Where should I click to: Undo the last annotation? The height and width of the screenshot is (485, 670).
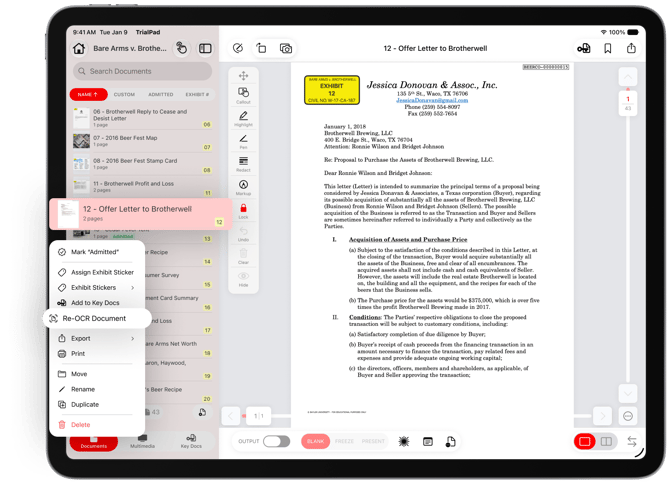(244, 234)
